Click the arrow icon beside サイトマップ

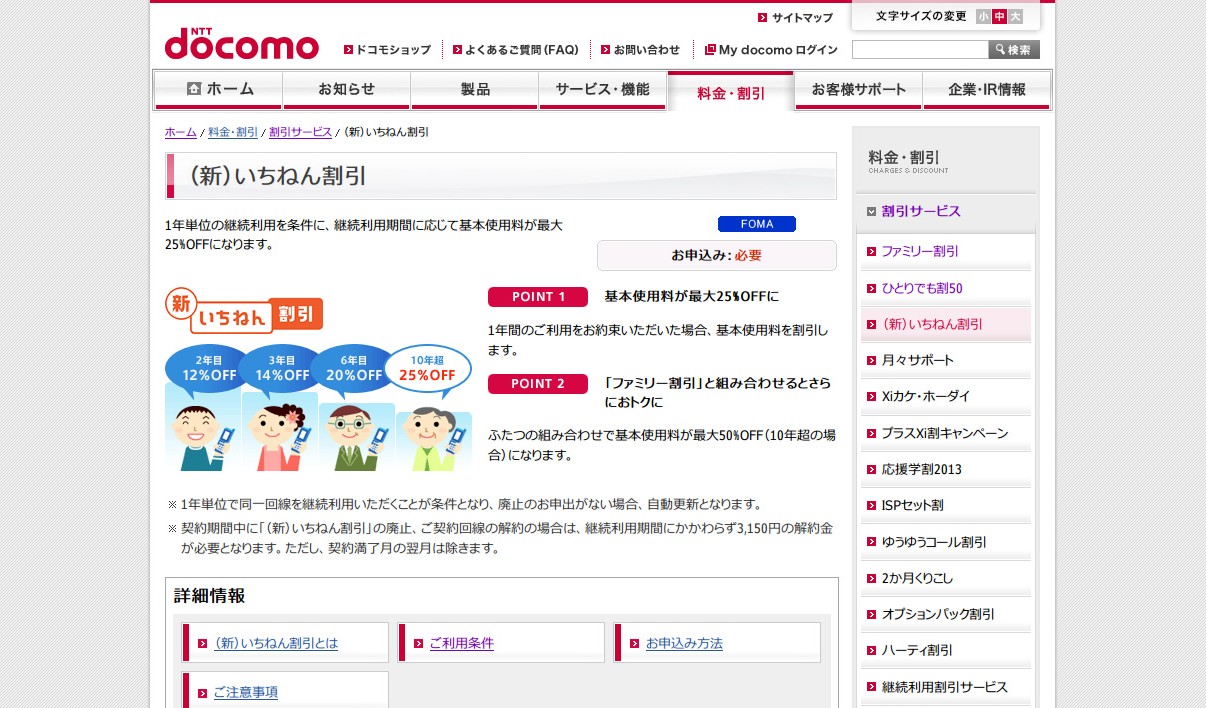click(763, 18)
